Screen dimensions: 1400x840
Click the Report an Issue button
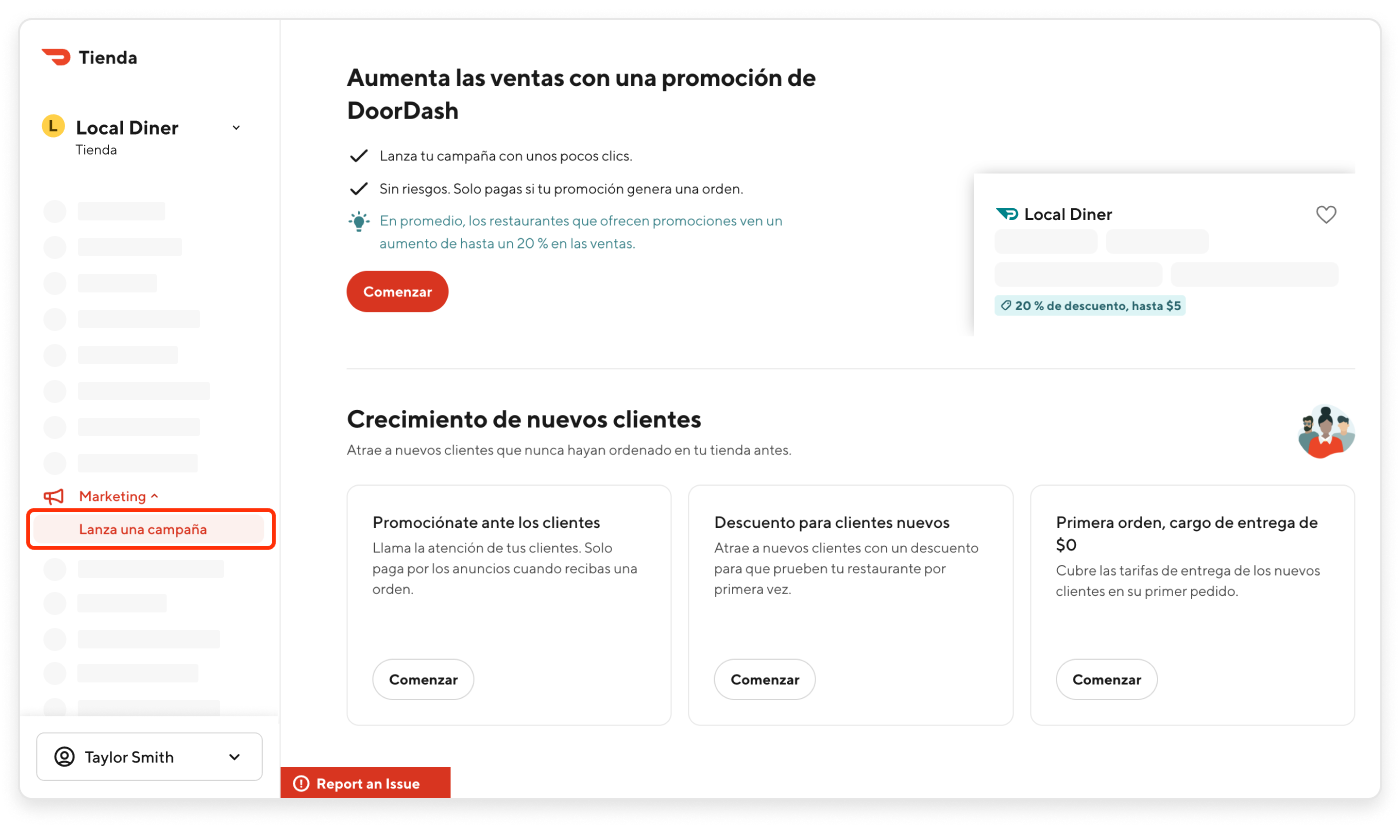pos(366,784)
